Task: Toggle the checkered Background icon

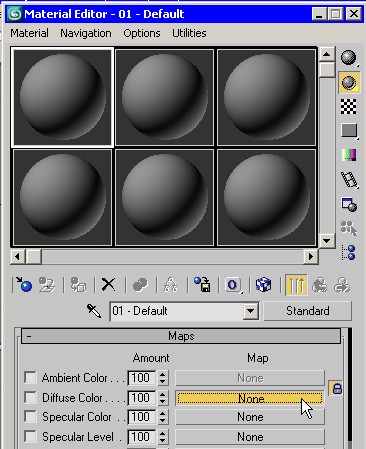Action: click(349, 107)
